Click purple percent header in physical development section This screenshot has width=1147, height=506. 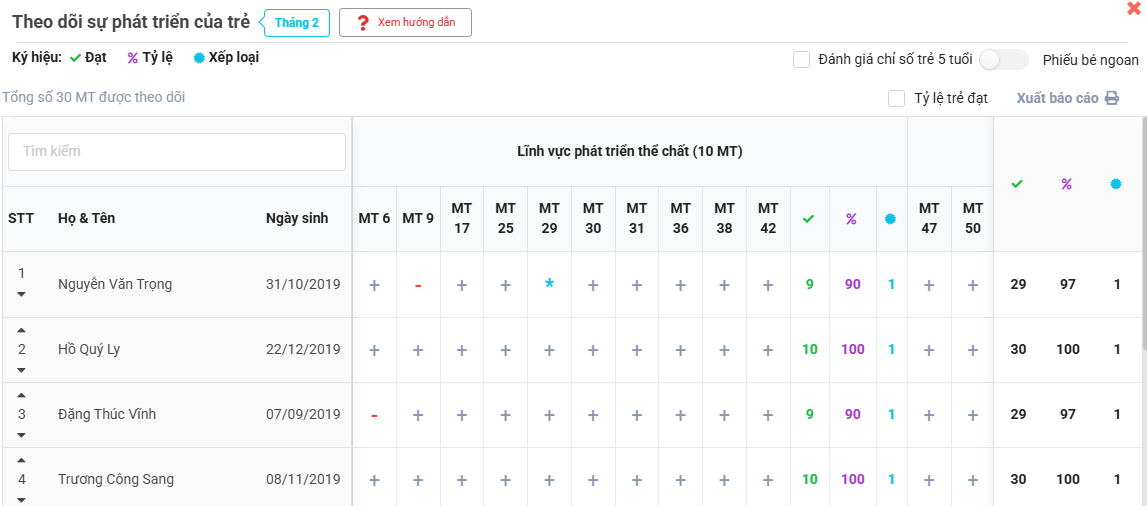[x=852, y=219]
